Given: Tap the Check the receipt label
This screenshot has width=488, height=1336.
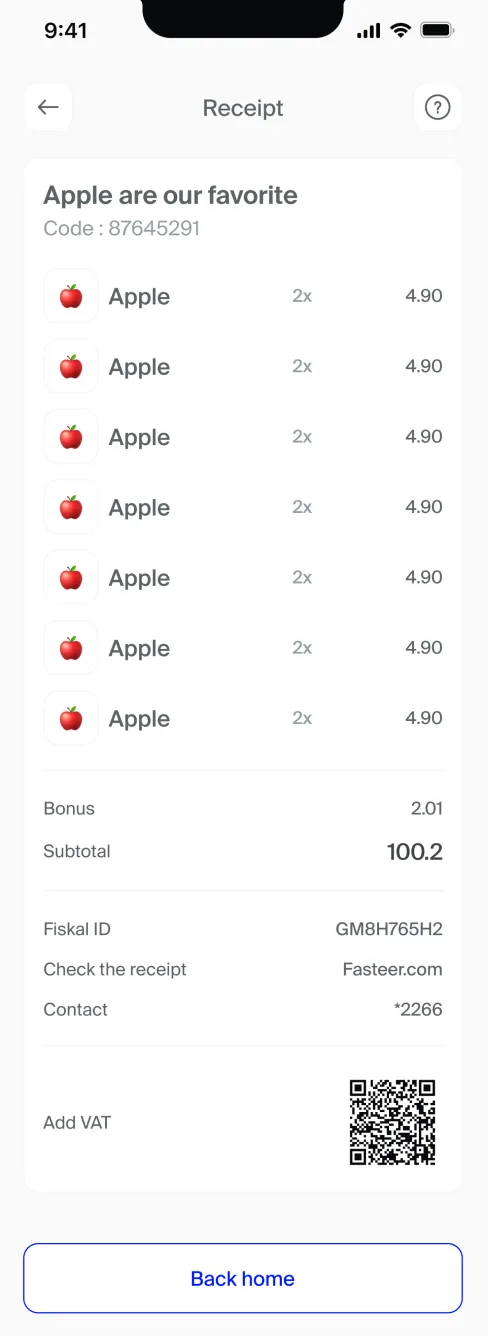Looking at the screenshot, I should pyautogui.click(x=115, y=969).
